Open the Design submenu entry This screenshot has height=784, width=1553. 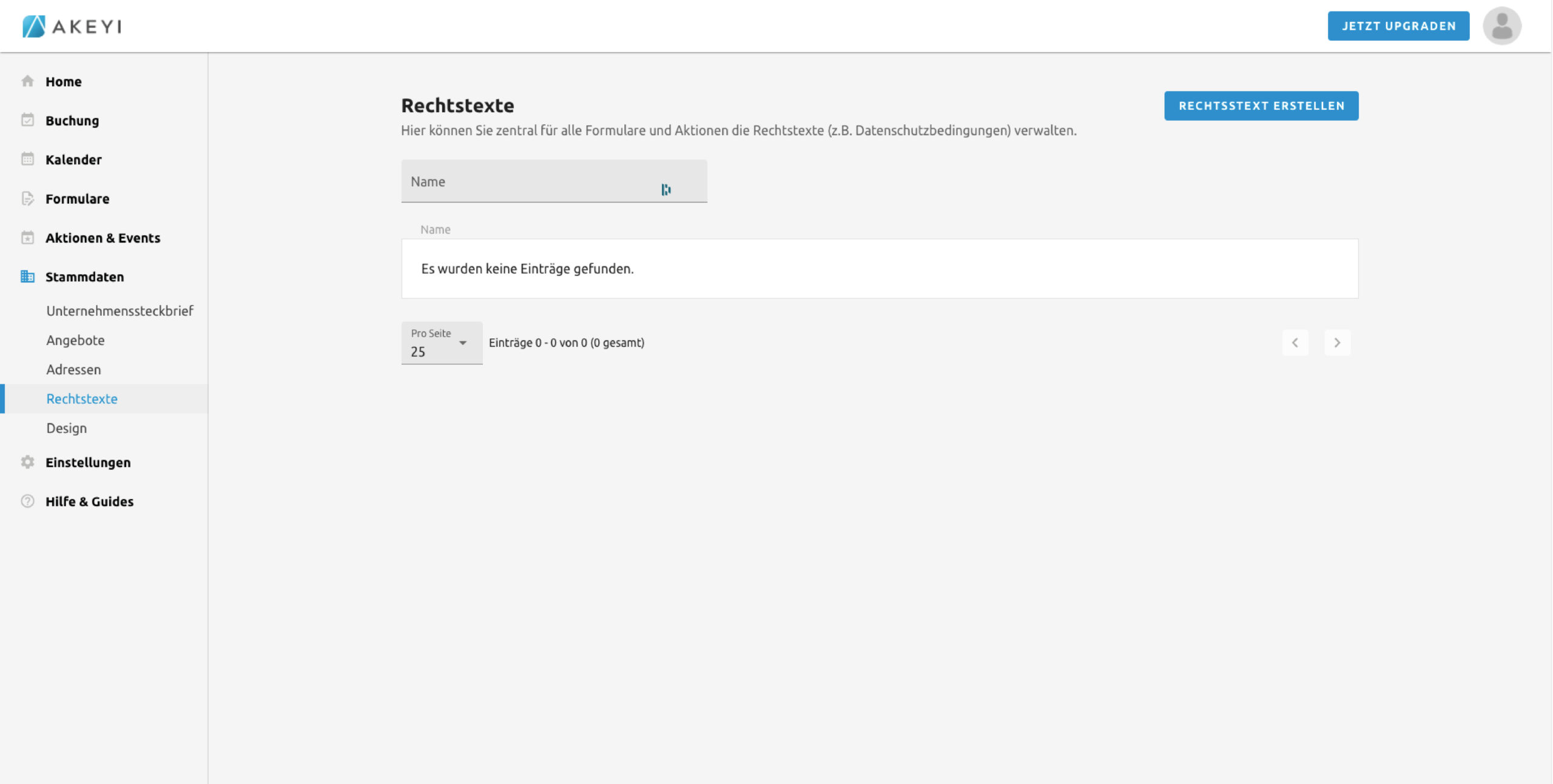point(66,428)
